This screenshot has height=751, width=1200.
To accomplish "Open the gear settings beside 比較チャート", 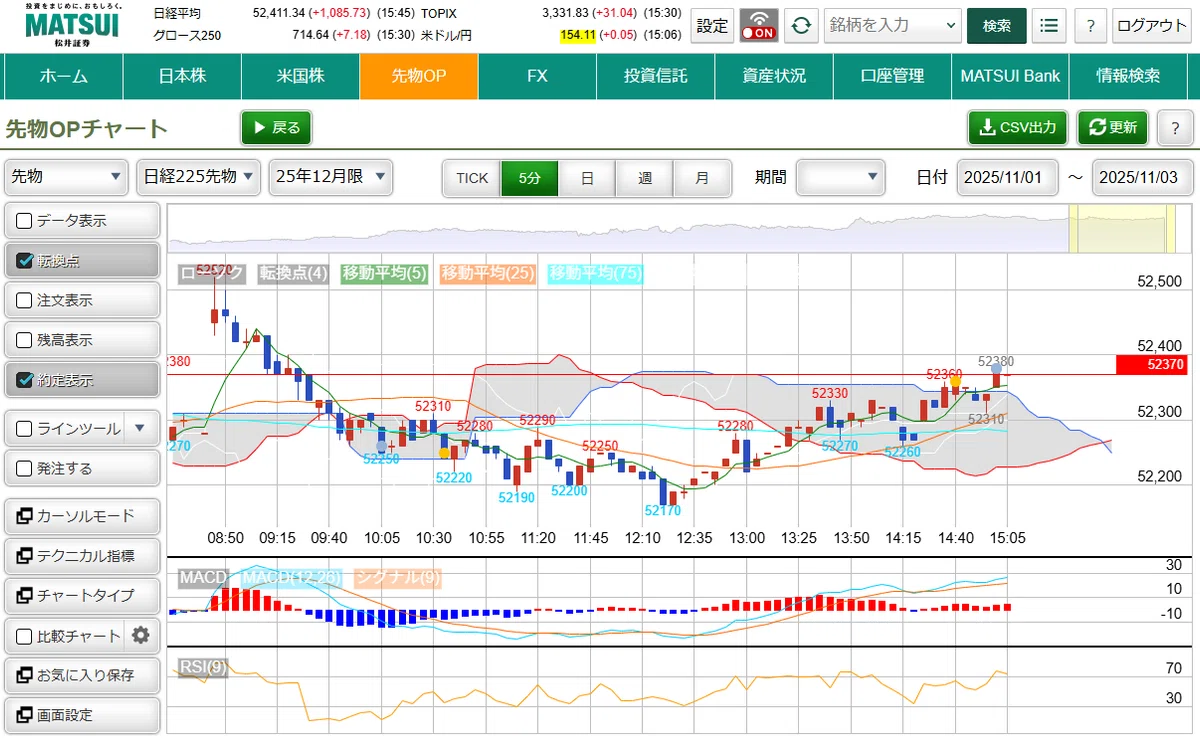I will point(141,635).
